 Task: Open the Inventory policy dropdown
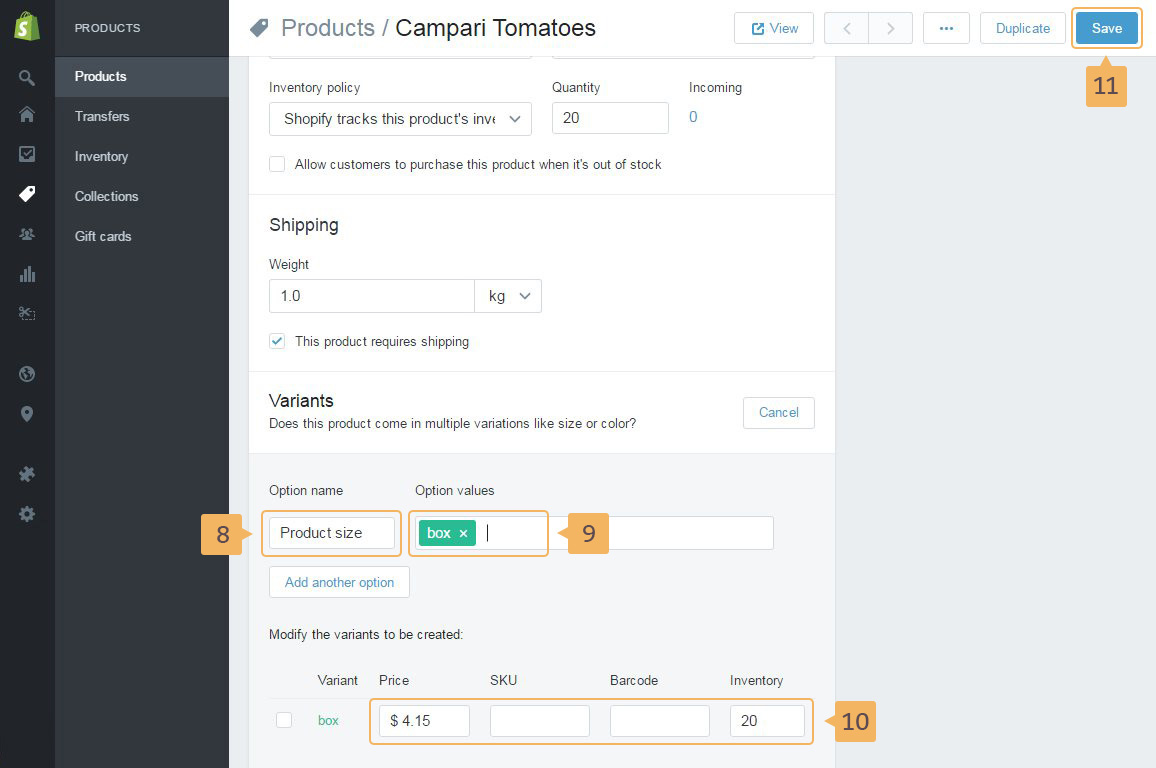click(x=400, y=119)
